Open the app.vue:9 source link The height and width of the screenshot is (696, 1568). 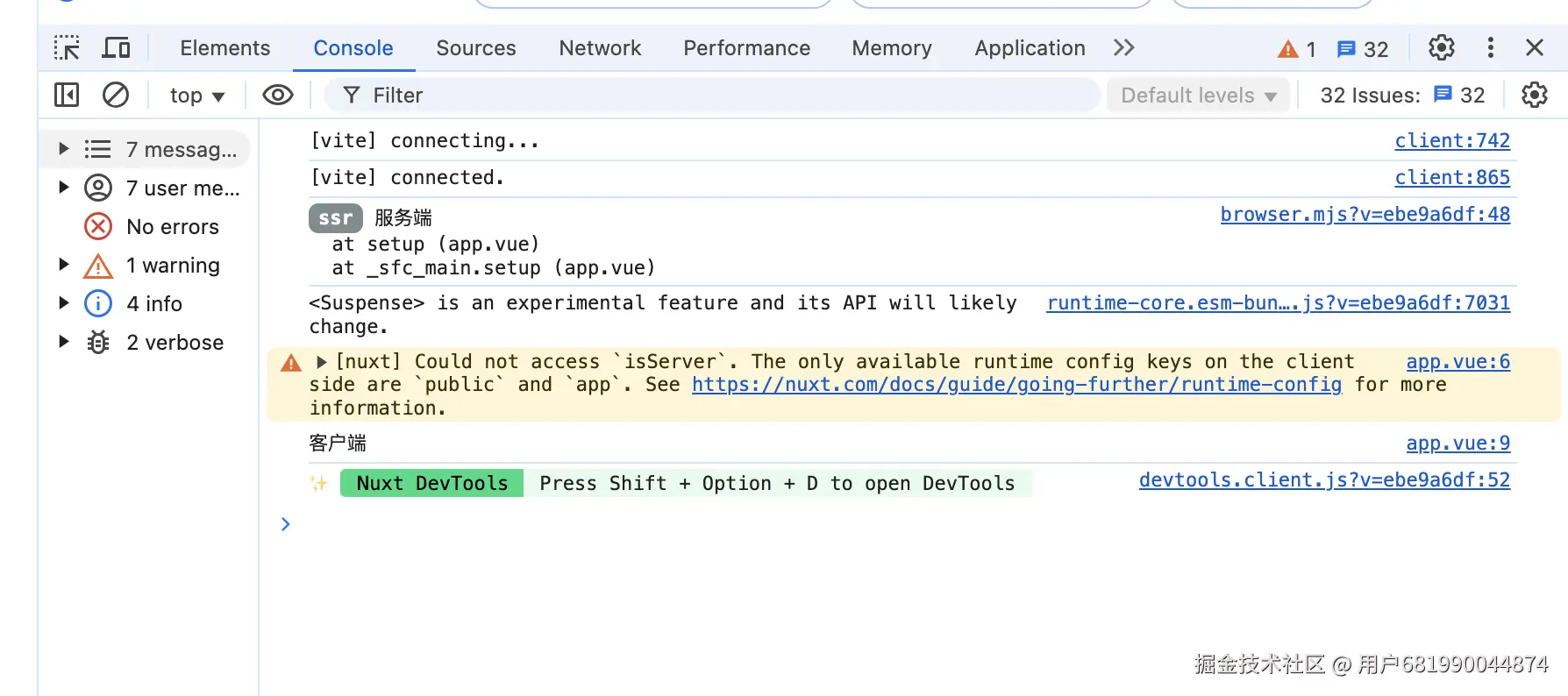click(1458, 444)
